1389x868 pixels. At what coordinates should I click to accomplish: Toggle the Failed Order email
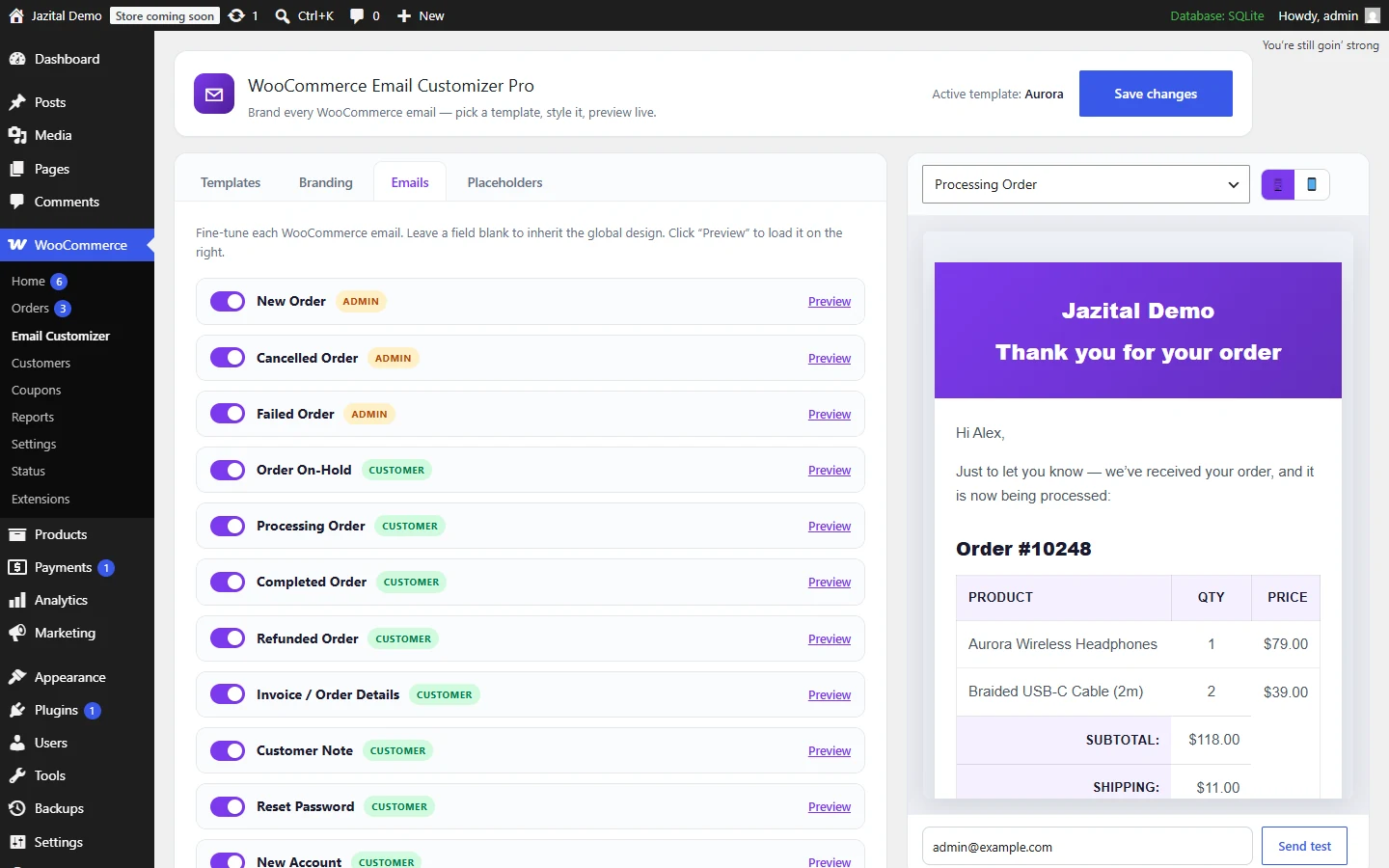pos(228,414)
